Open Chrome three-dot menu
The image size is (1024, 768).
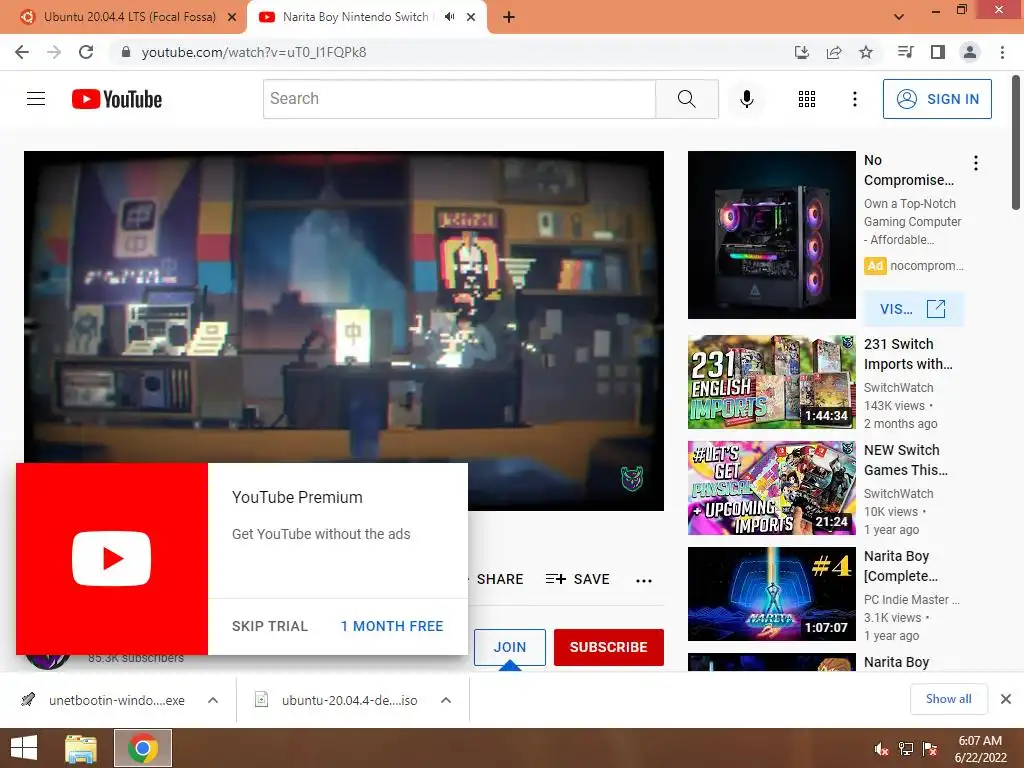click(x=1002, y=52)
